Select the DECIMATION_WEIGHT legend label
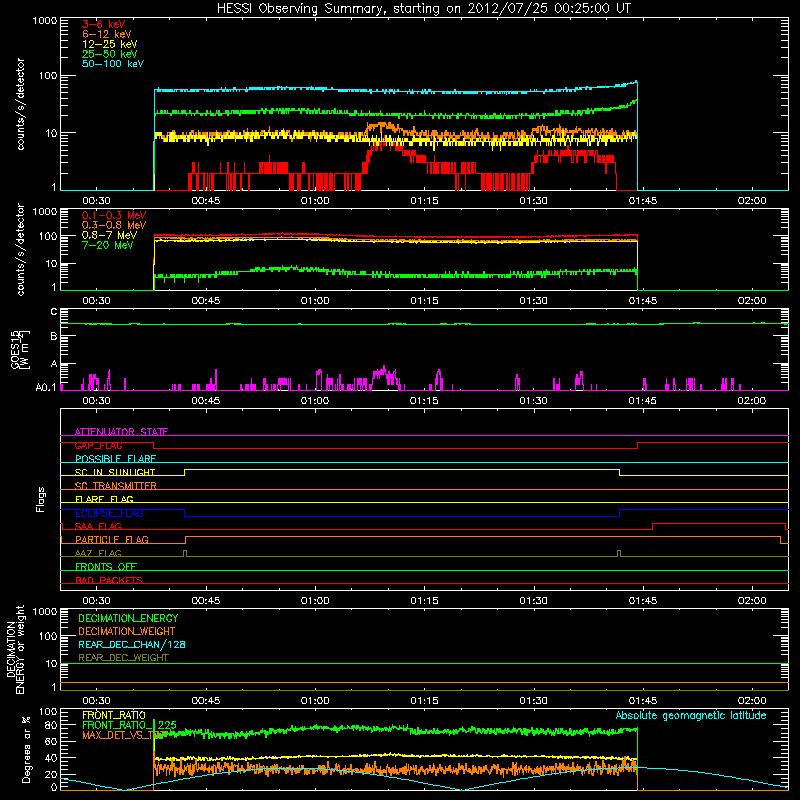The width and height of the screenshot is (800, 800). 127,631
